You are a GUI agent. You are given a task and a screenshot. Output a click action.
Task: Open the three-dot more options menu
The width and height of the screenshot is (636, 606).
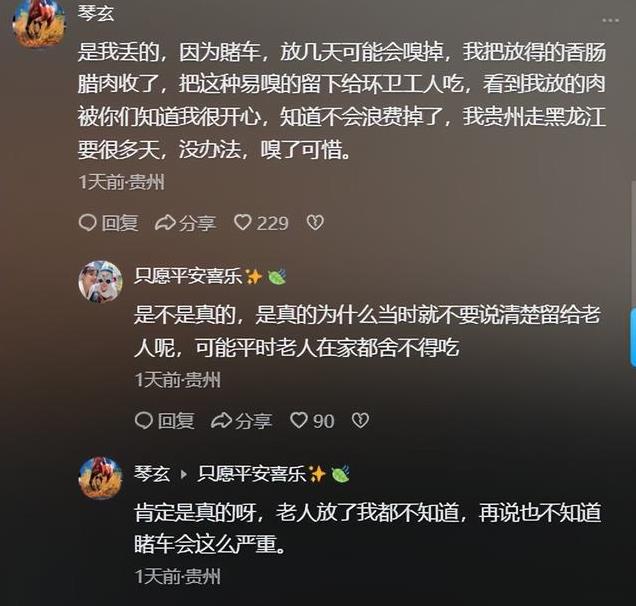[610, 20]
